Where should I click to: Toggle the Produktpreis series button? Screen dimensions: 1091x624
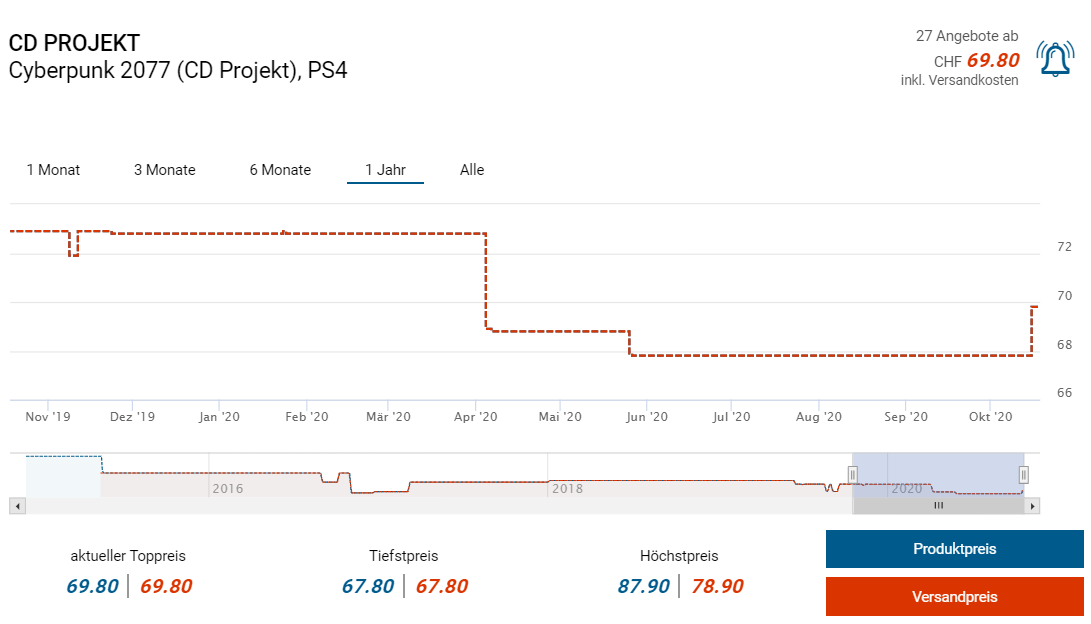(954, 549)
